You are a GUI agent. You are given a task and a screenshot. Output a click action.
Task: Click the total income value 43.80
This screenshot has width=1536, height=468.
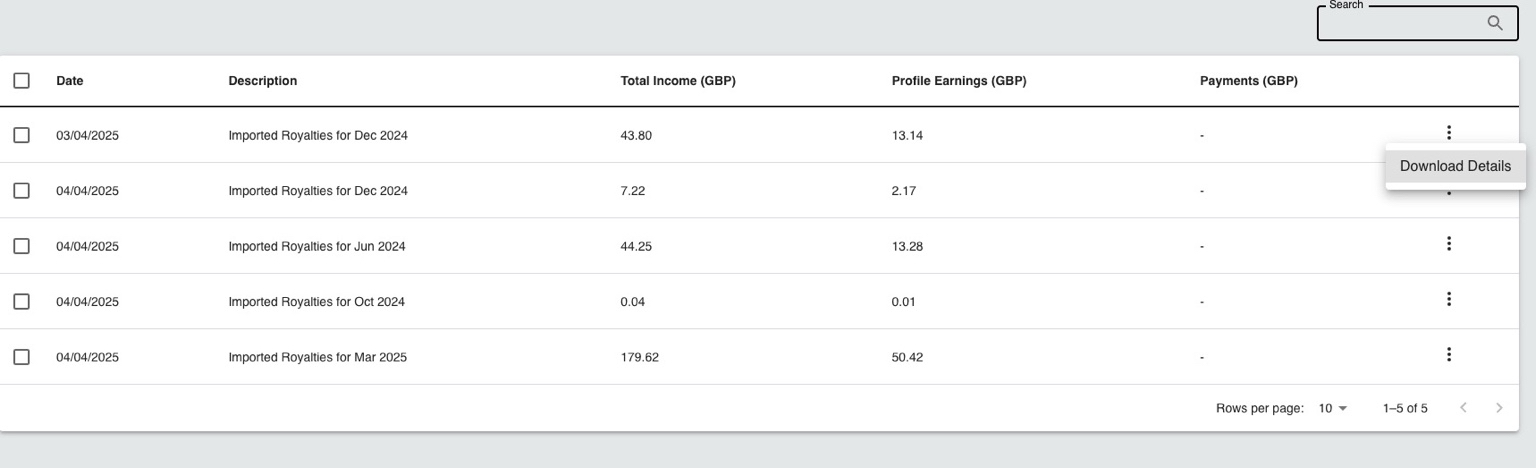point(636,136)
